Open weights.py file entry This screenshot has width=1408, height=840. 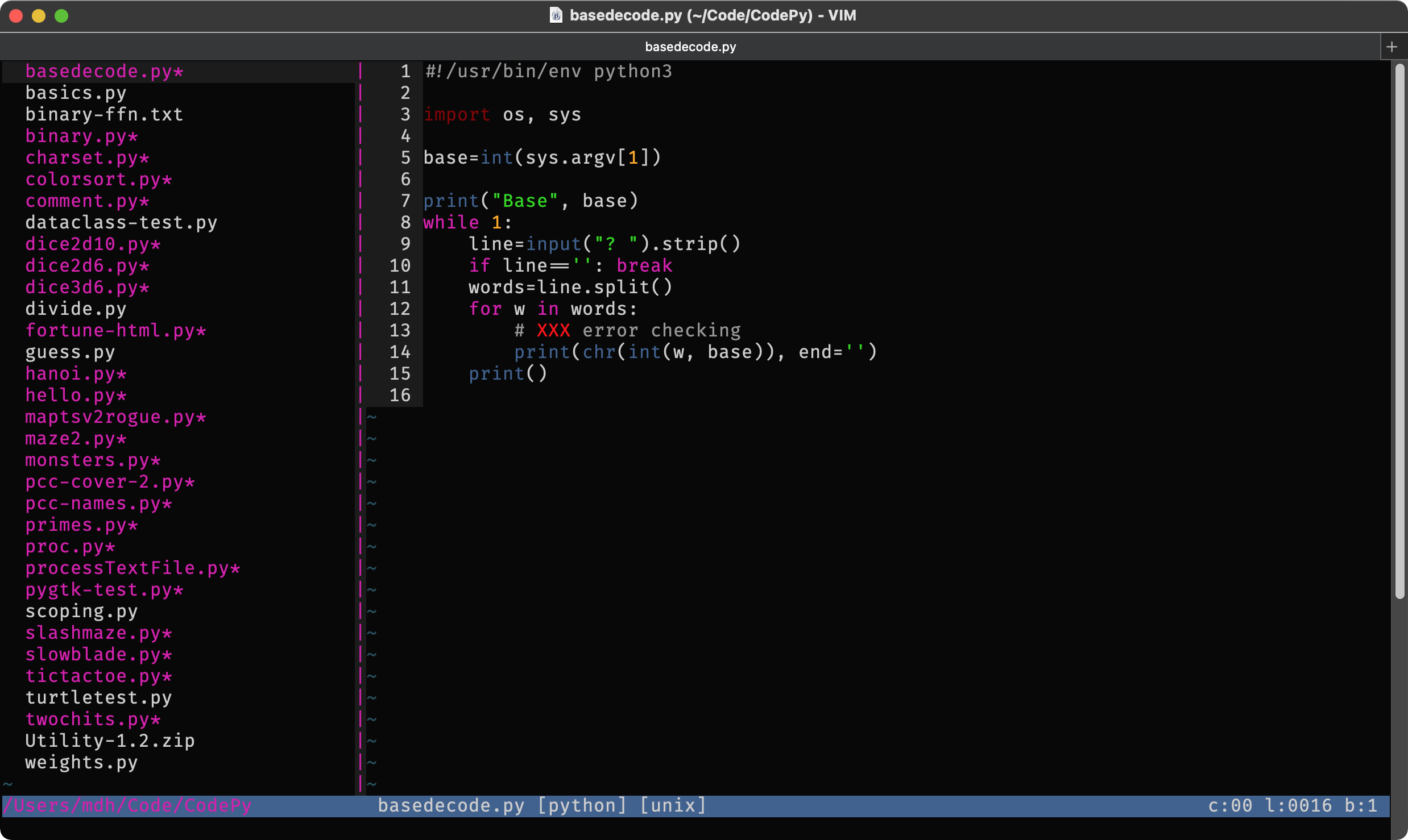pyautogui.click(x=81, y=762)
